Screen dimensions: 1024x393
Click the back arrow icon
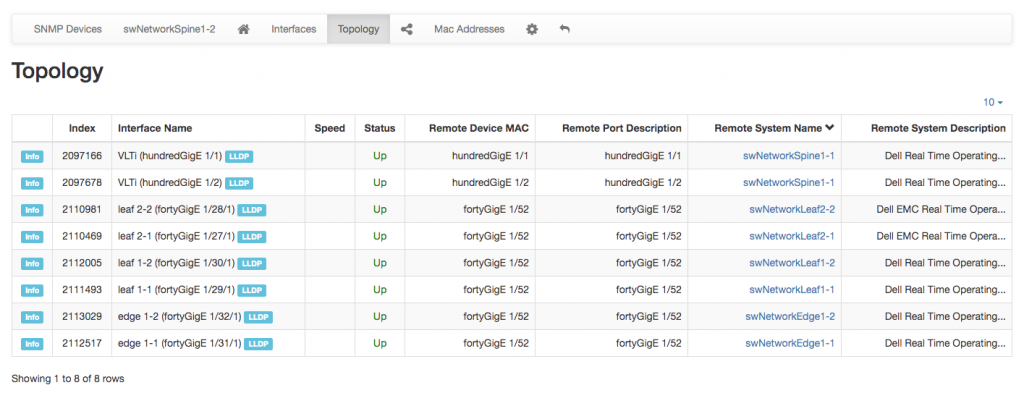[x=565, y=29]
